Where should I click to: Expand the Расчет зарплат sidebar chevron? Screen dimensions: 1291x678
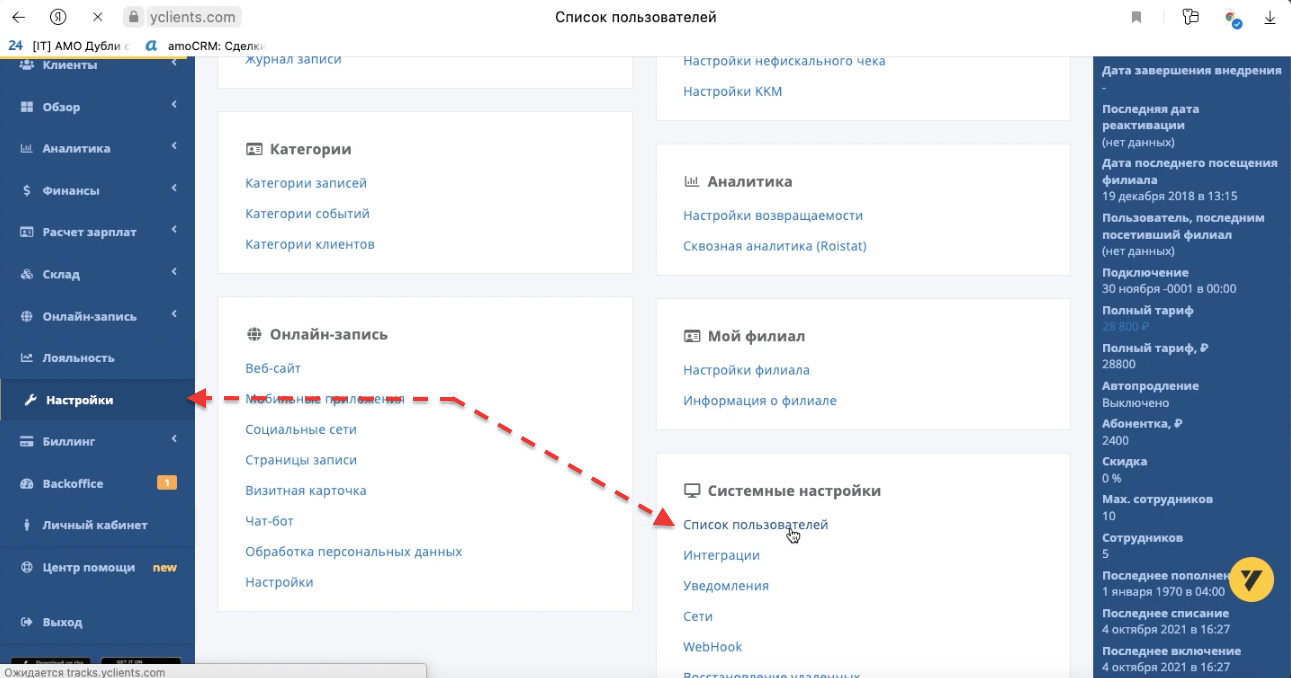(x=174, y=230)
